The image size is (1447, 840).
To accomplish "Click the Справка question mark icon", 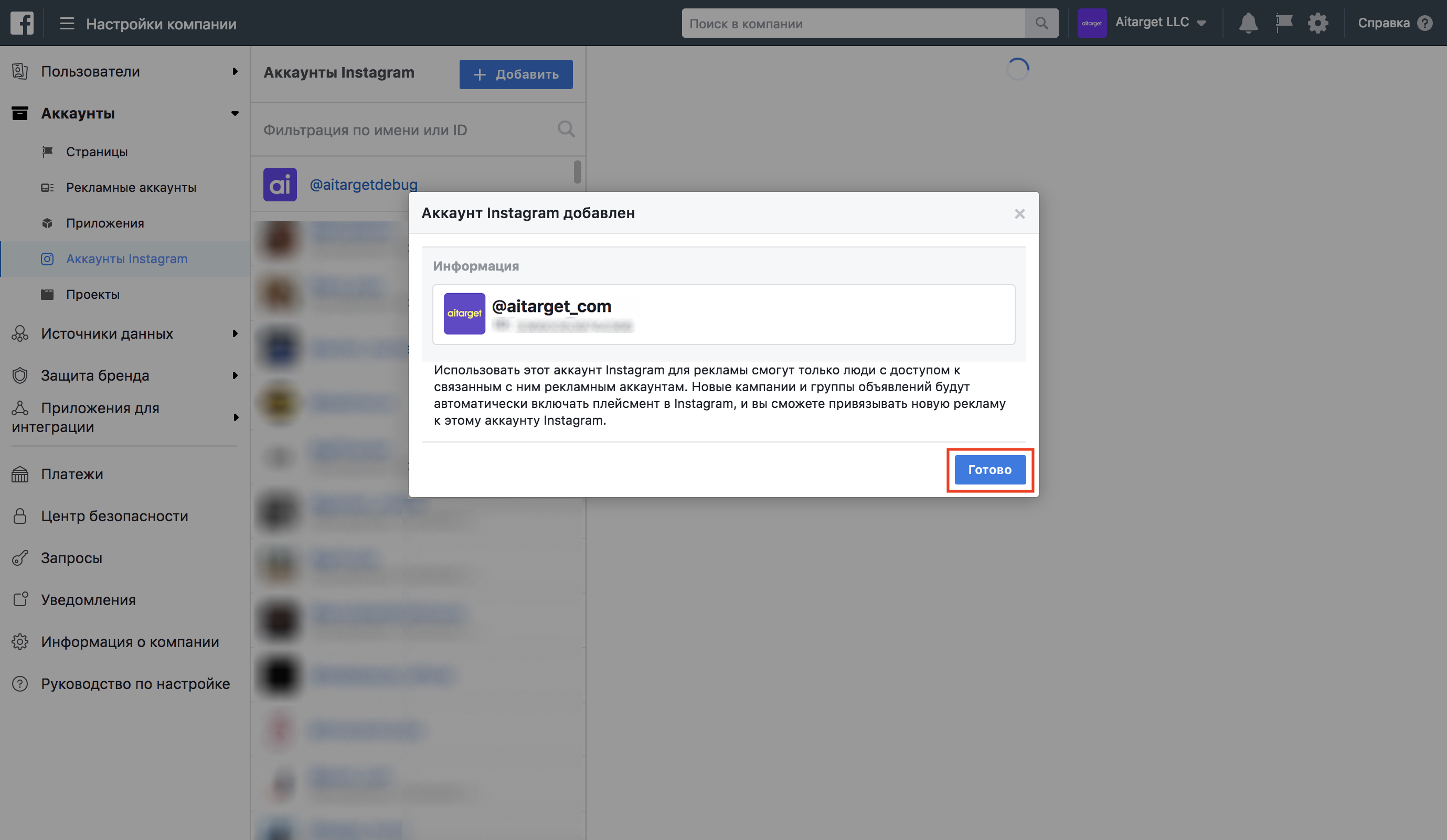I will pyautogui.click(x=1424, y=24).
